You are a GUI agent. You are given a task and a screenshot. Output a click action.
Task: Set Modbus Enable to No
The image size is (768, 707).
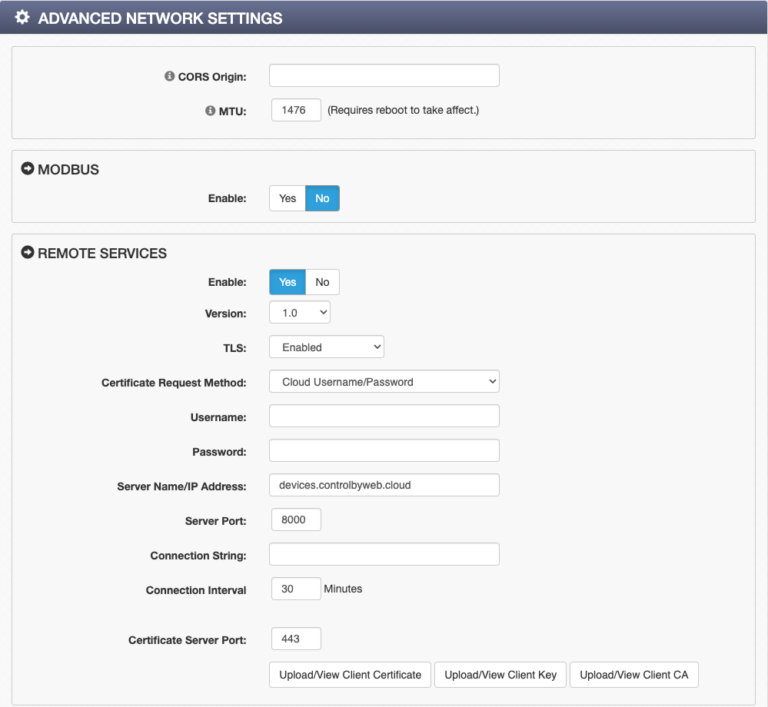pos(322,198)
